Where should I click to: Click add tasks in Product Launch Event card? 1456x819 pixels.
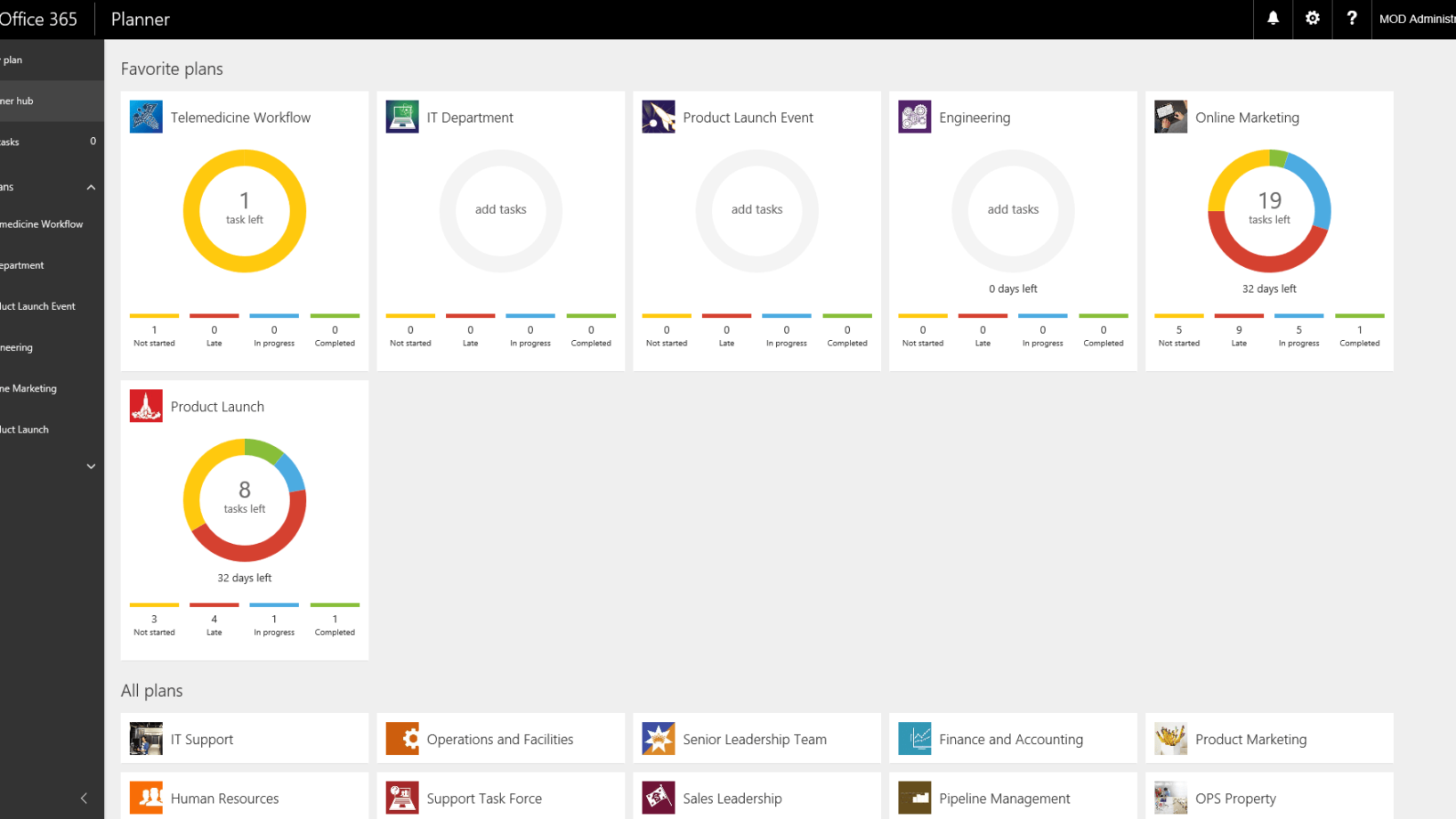coord(757,210)
